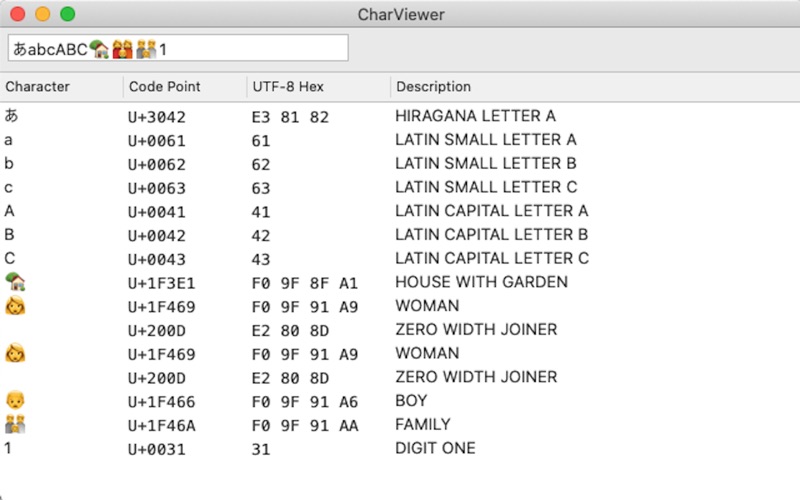
Task: Select the U+3042 code point cell
Action: pyautogui.click(x=157, y=117)
